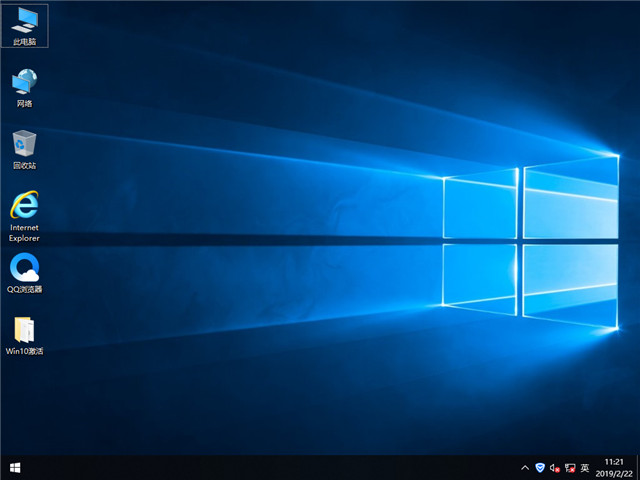Open the Windows Start menu
Screen dimensions: 640x480
[x=15, y=468]
